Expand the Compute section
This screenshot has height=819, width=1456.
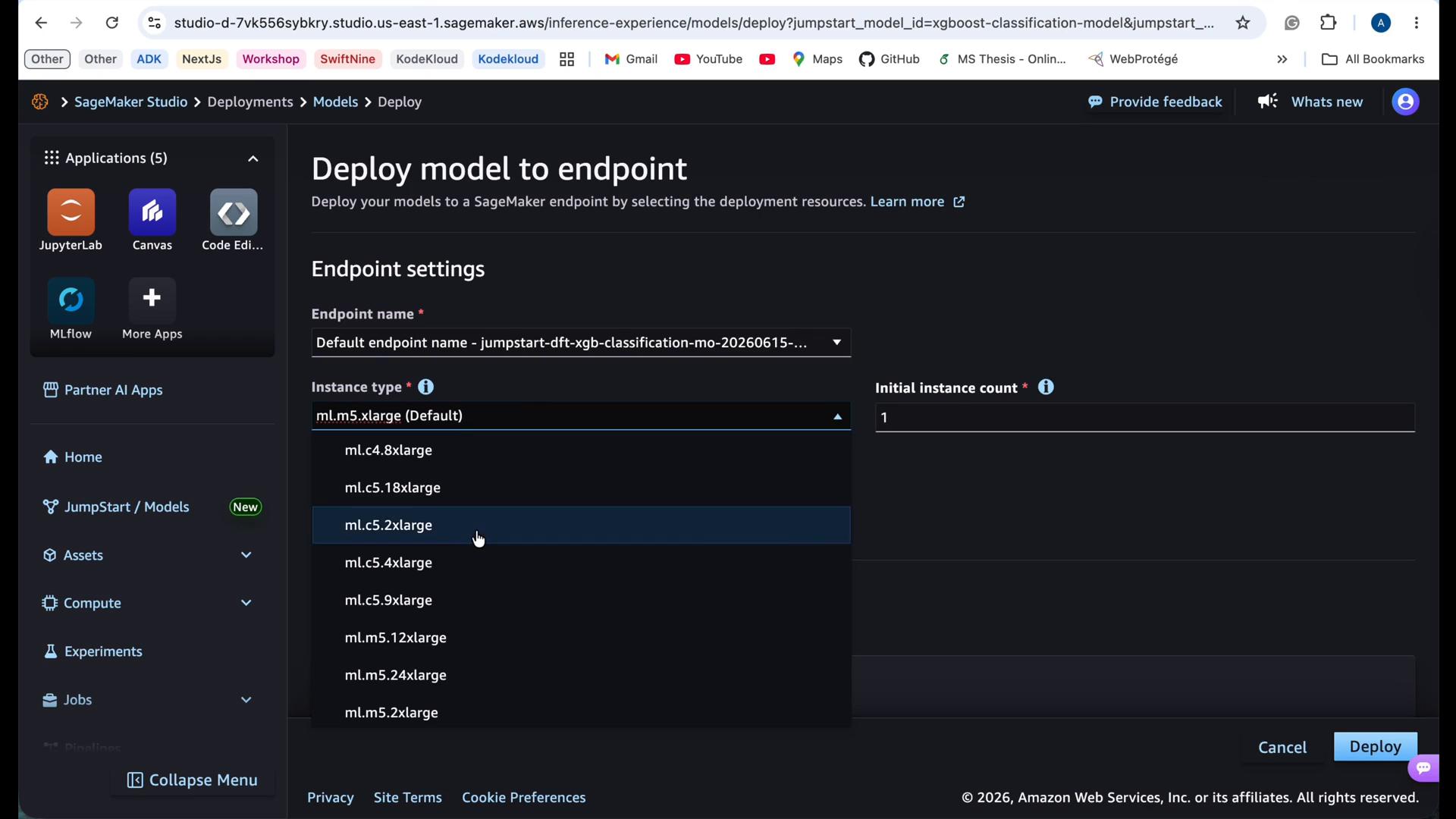click(x=246, y=603)
